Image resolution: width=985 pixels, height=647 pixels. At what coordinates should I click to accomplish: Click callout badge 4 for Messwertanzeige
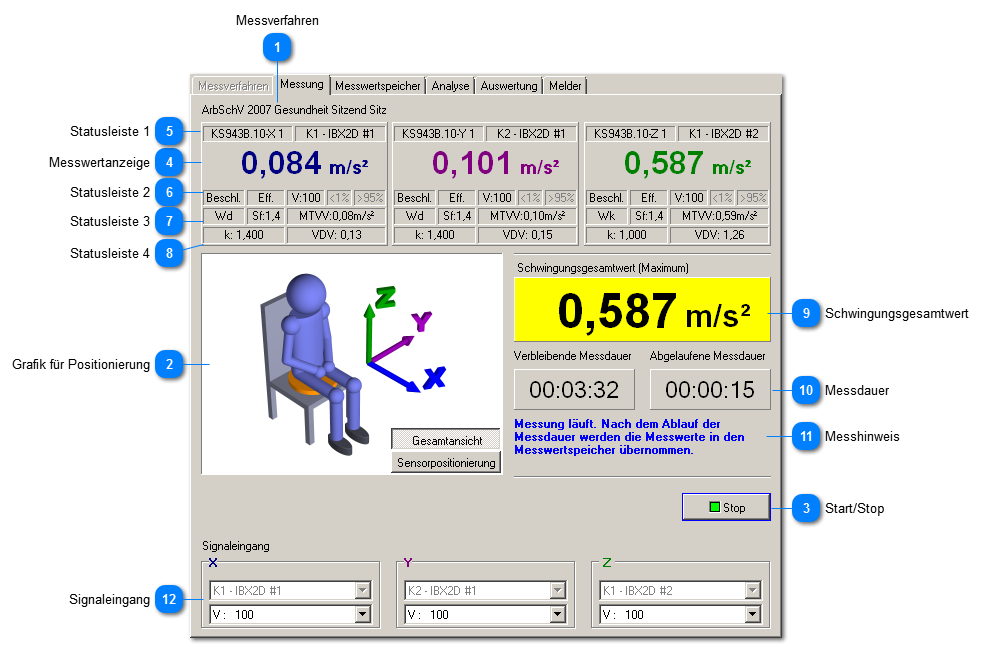[x=170, y=162]
